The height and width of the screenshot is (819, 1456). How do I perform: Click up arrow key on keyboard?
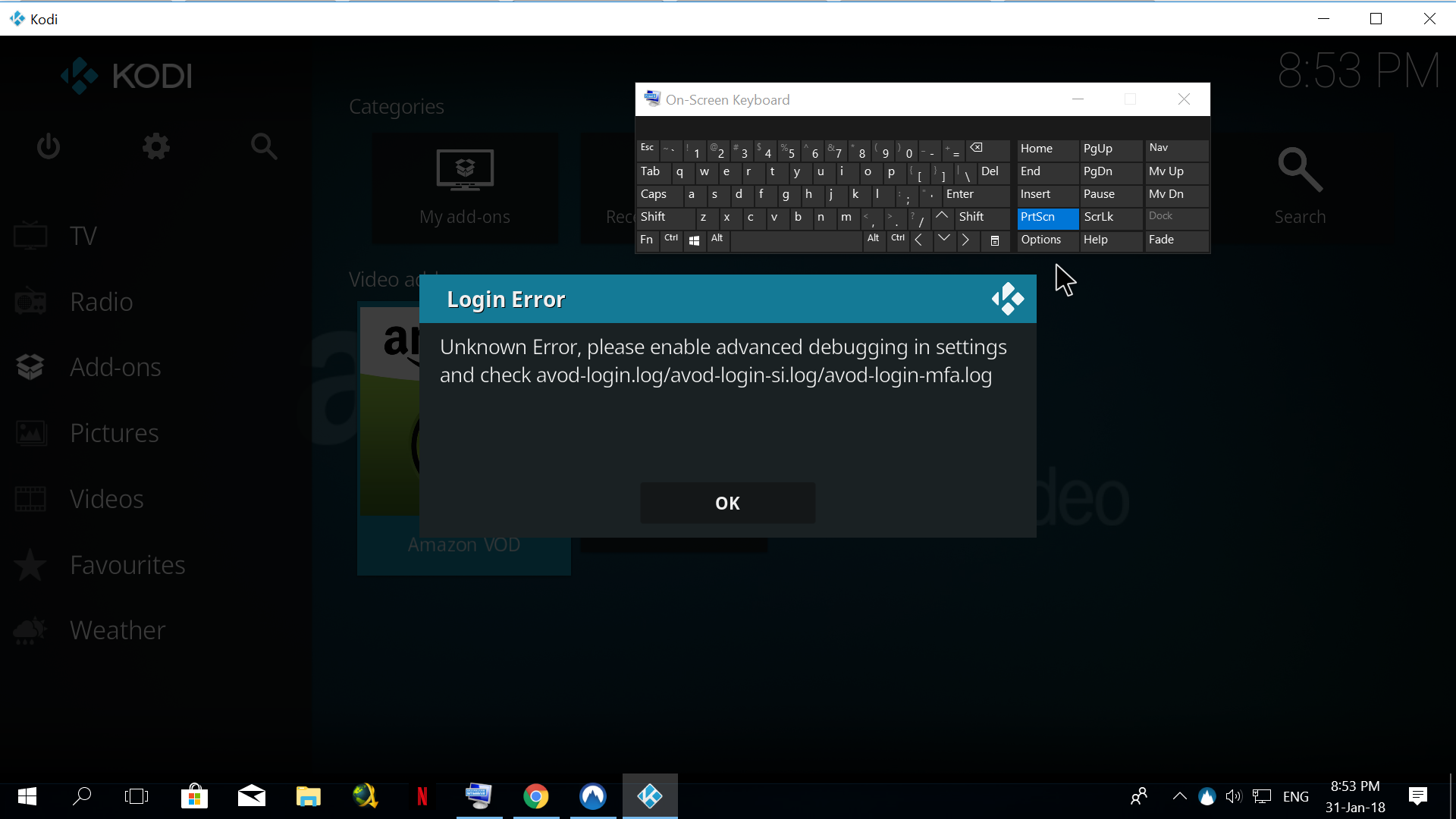coord(942,218)
